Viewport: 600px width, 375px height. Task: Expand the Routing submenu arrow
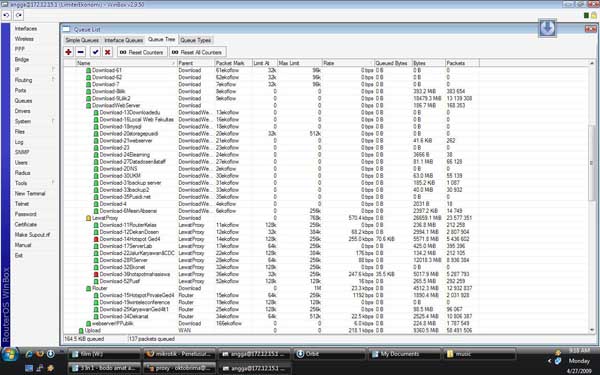53,80
